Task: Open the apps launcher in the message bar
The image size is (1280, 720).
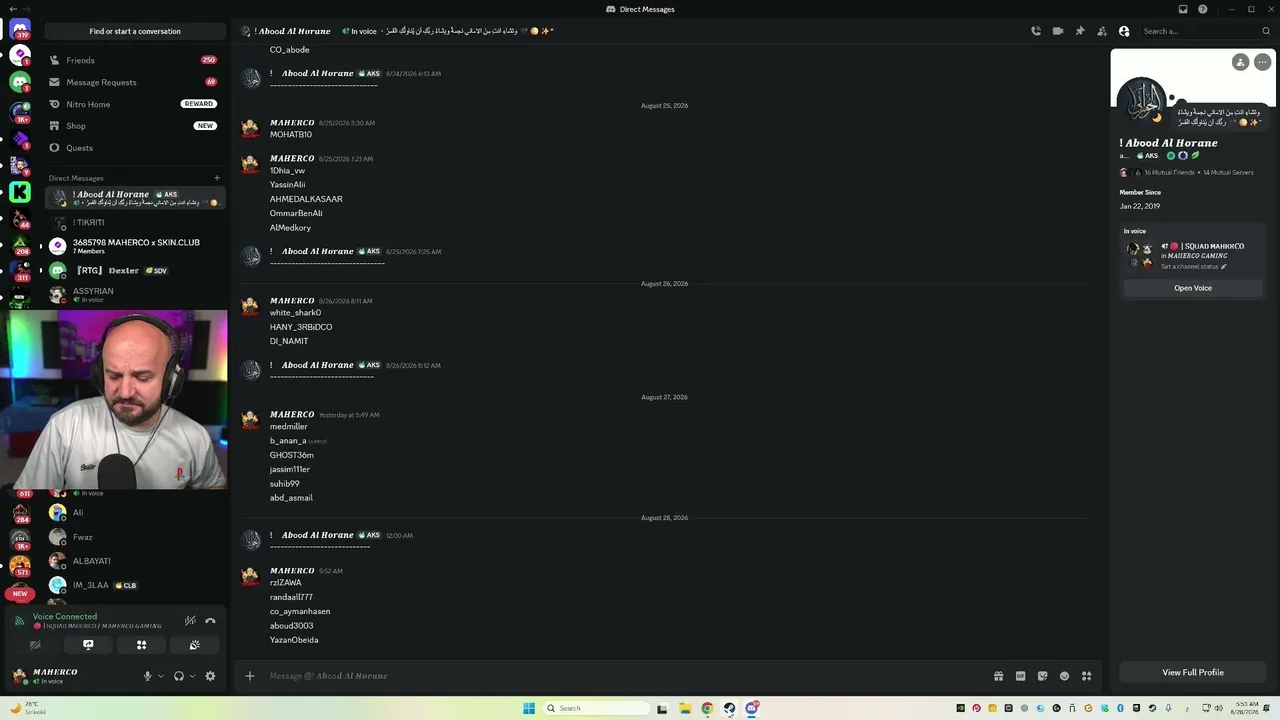Action: point(1086,676)
